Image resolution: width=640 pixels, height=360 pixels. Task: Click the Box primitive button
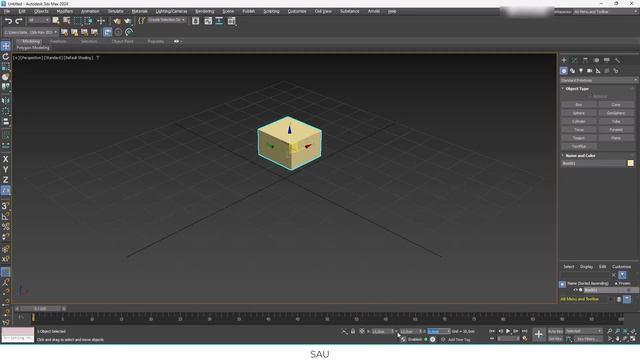click(x=579, y=105)
